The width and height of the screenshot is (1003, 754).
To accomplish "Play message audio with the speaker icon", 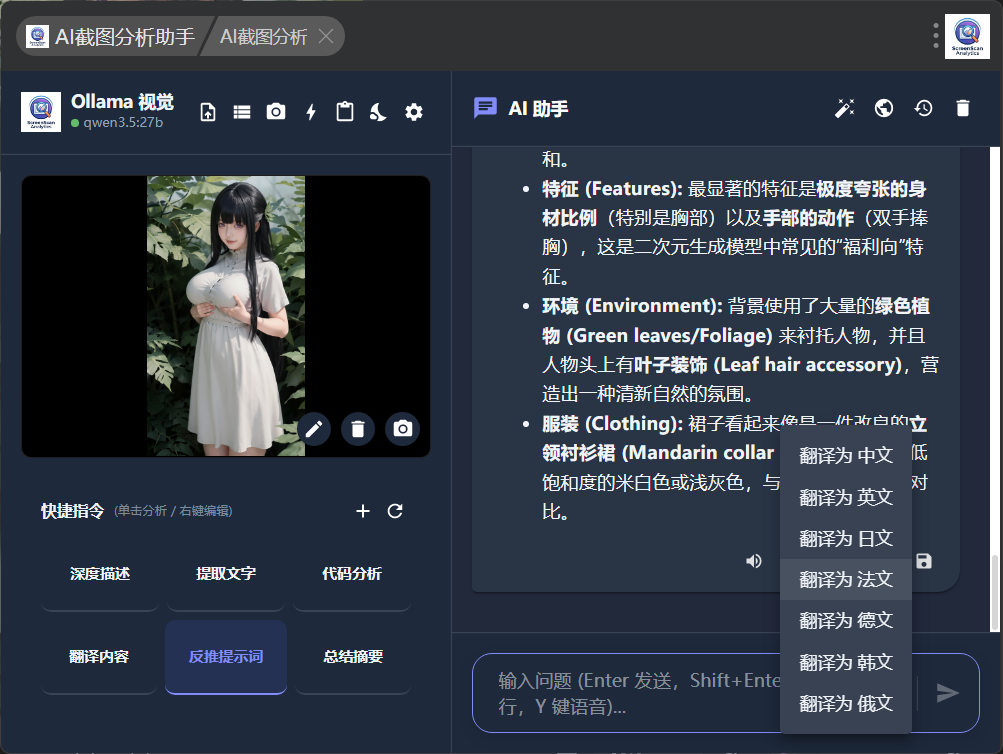I will coord(754,561).
